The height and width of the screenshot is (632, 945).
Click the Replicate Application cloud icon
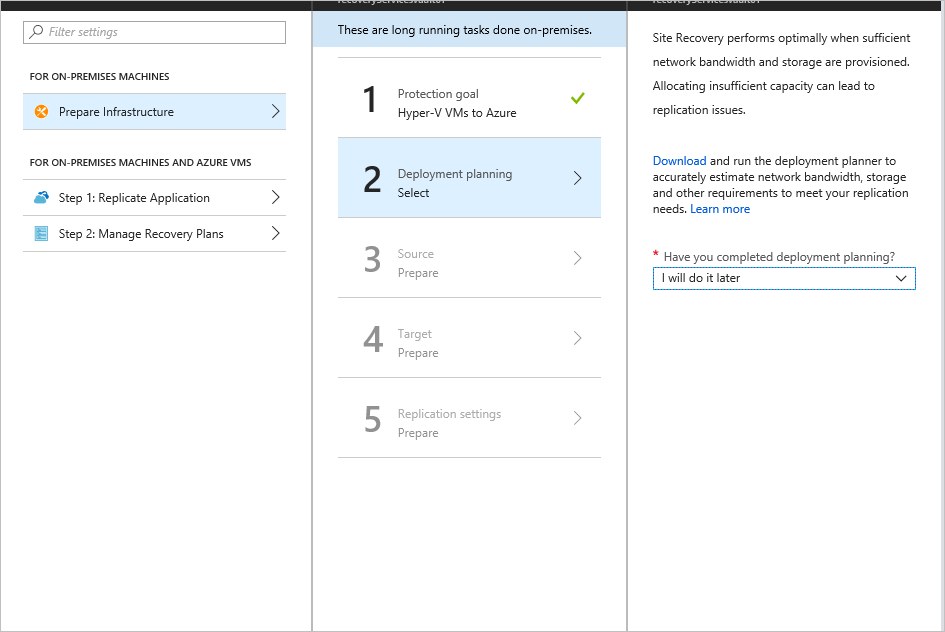pos(42,198)
